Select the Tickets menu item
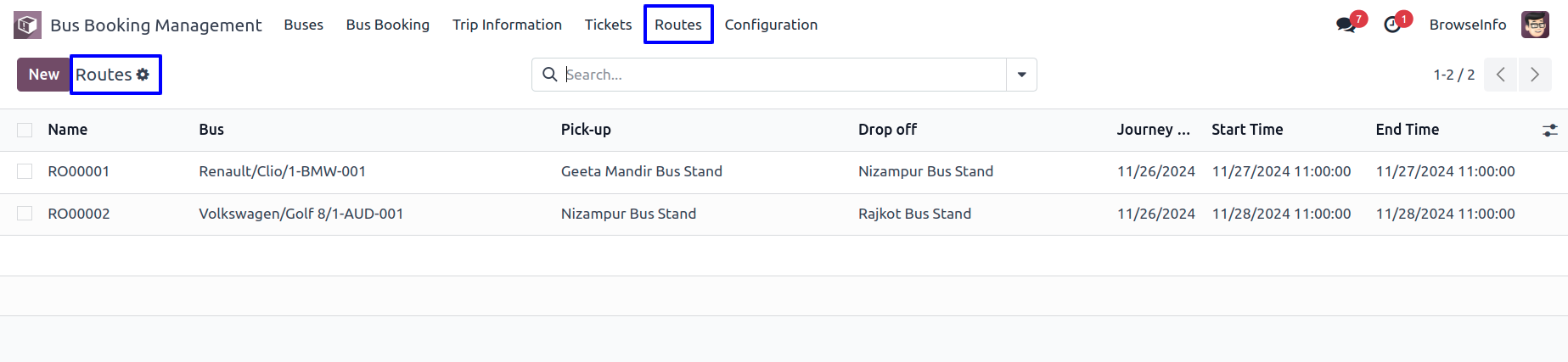This screenshot has width=1568, height=362. click(x=608, y=25)
